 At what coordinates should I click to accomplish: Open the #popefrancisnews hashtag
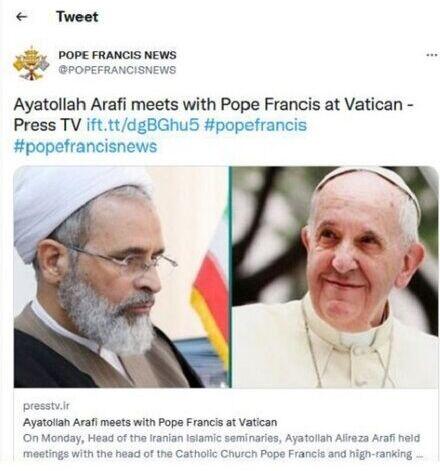pyautogui.click(x=85, y=146)
